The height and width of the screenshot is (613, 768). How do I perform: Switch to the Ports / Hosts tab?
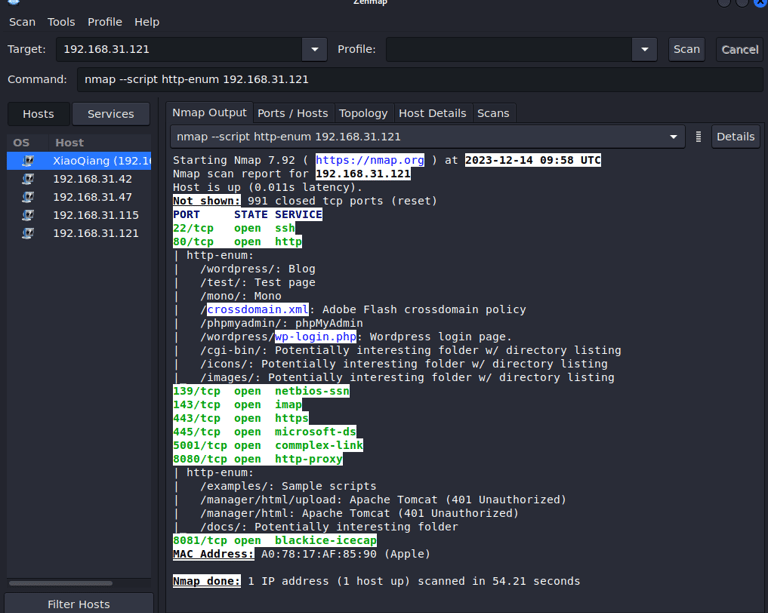(293, 113)
